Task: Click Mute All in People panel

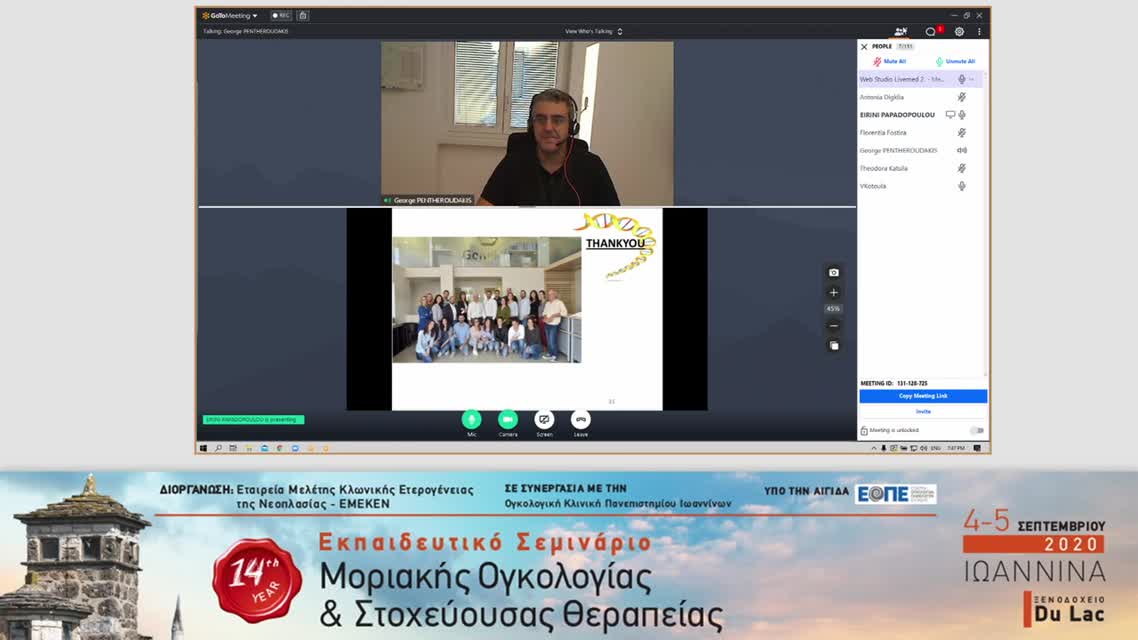Action: click(889, 62)
